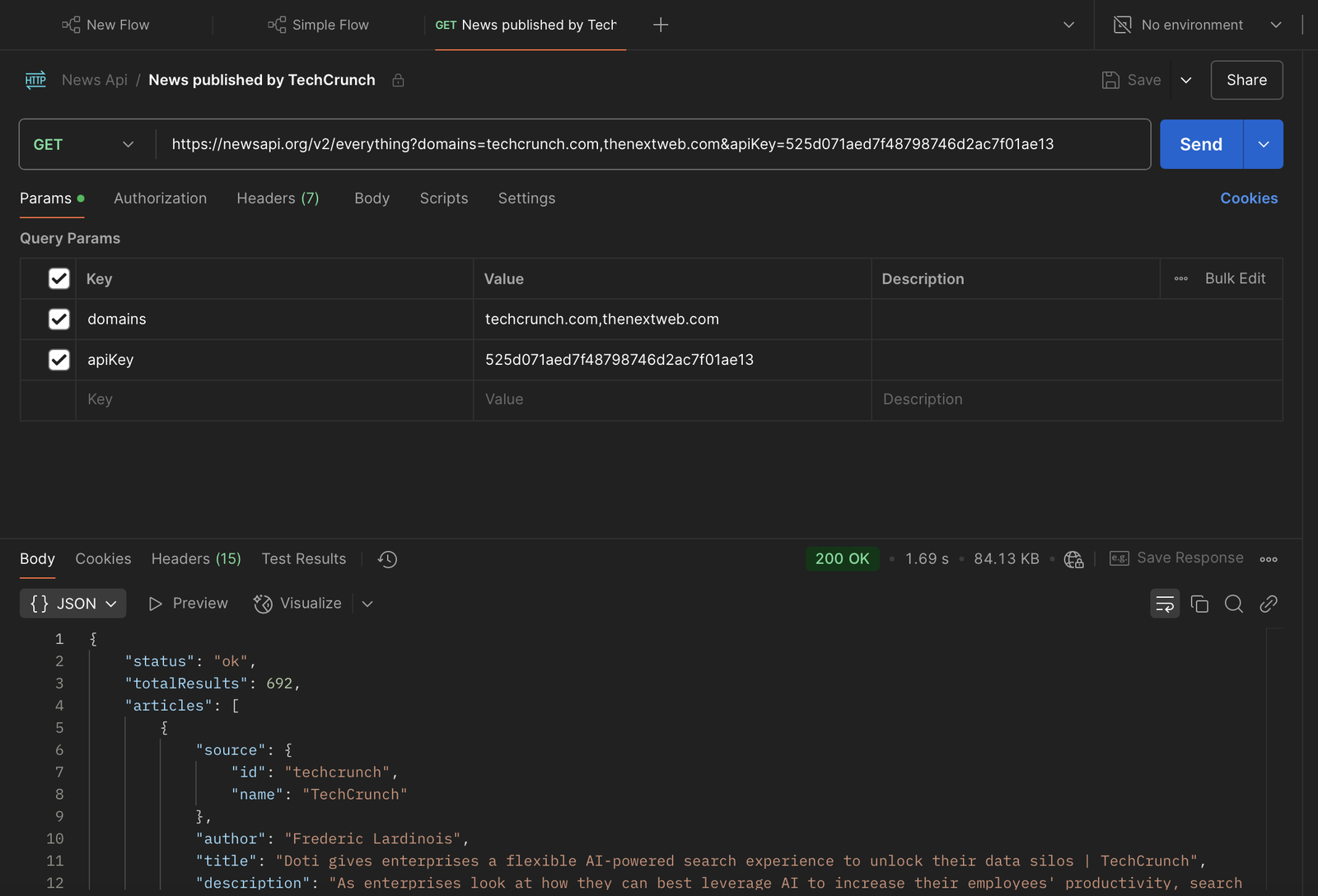
Task: Select JSON response format dropdown
Action: [73, 604]
